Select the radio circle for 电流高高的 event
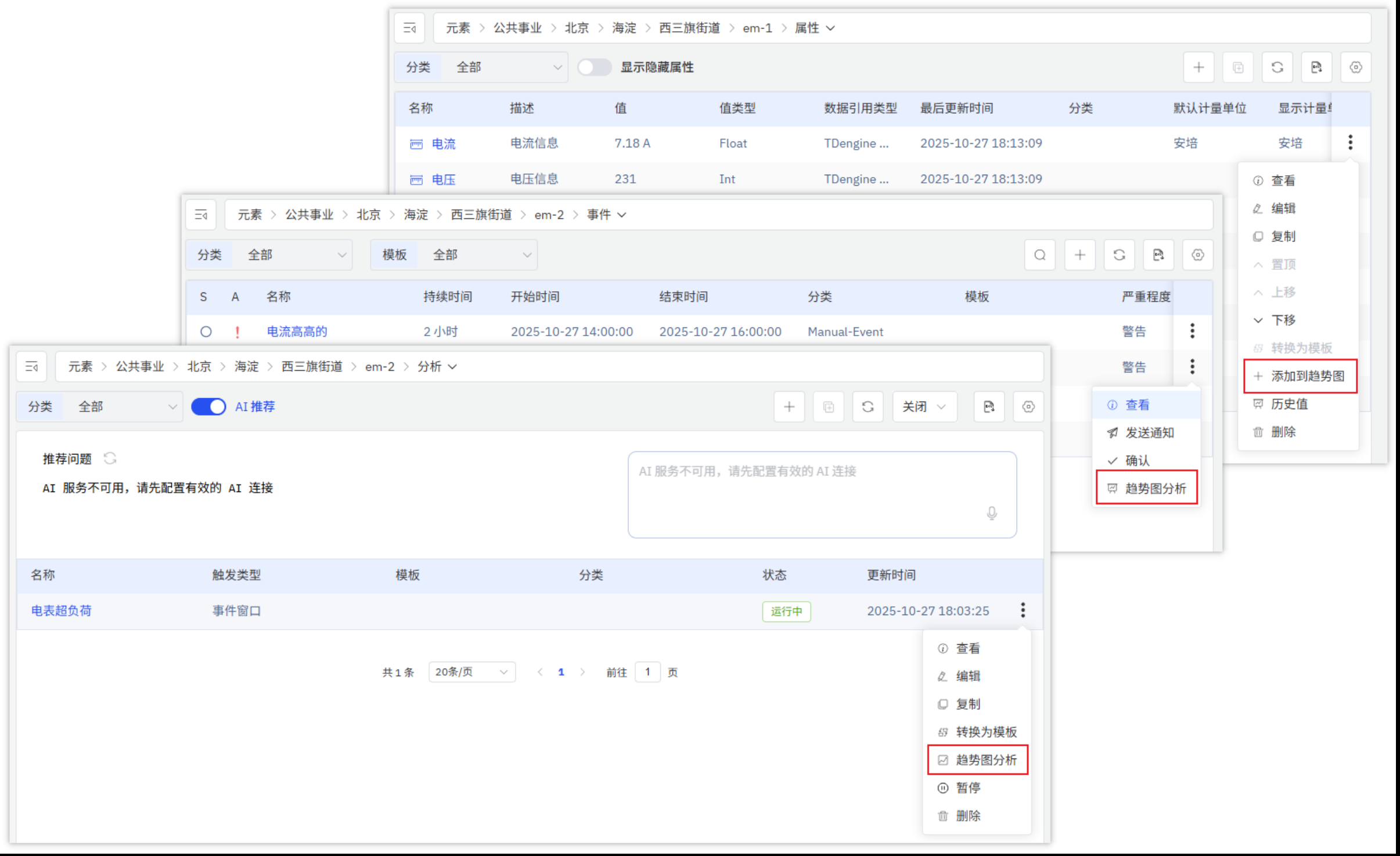Screen dimensions: 1400x856 (x=206, y=332)
